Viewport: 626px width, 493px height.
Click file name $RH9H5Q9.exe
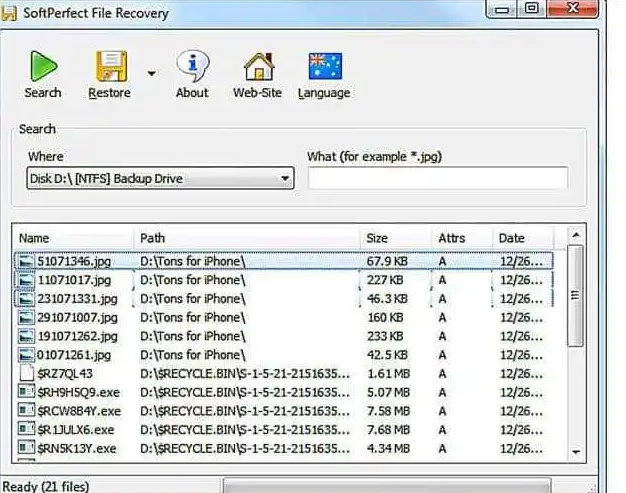point(78,393)
